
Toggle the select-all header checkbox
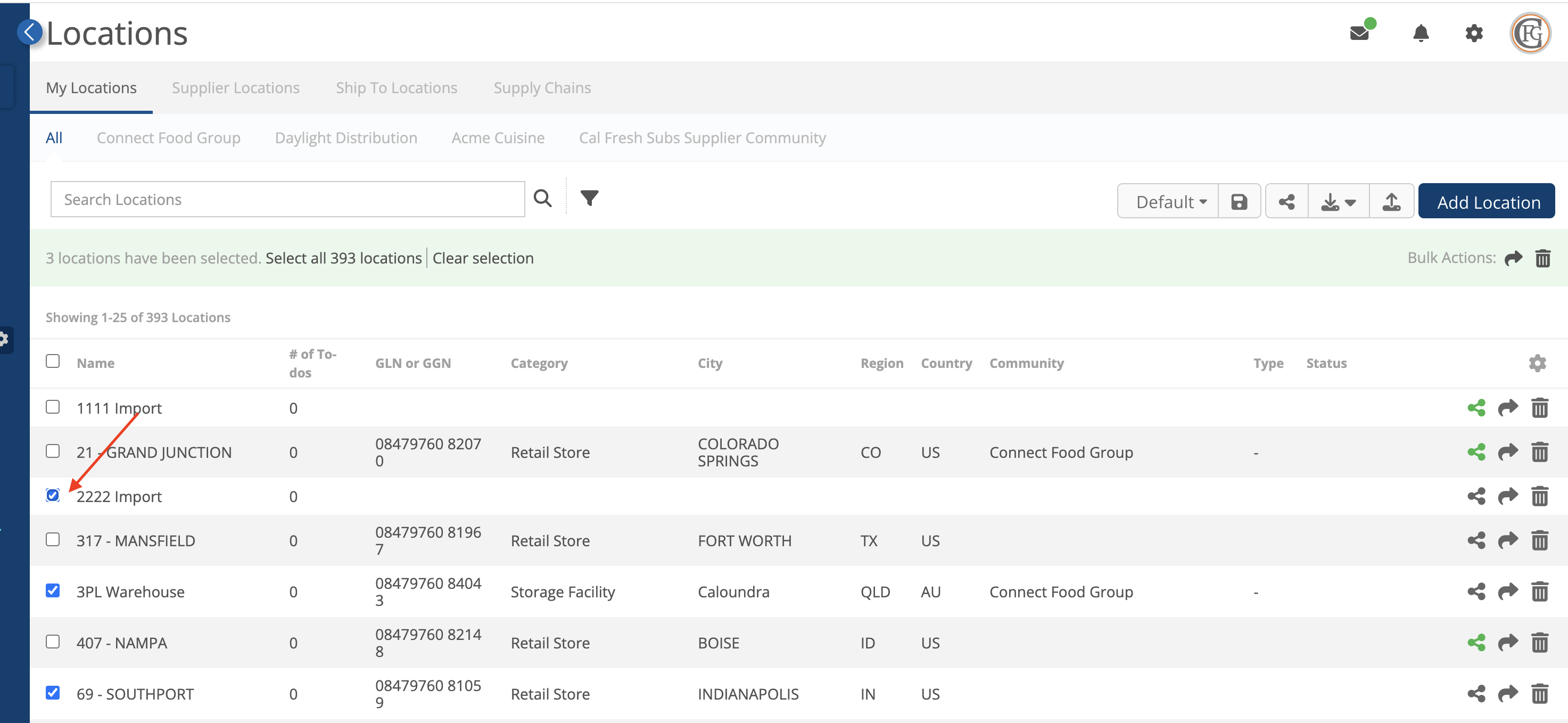point(53,361)
